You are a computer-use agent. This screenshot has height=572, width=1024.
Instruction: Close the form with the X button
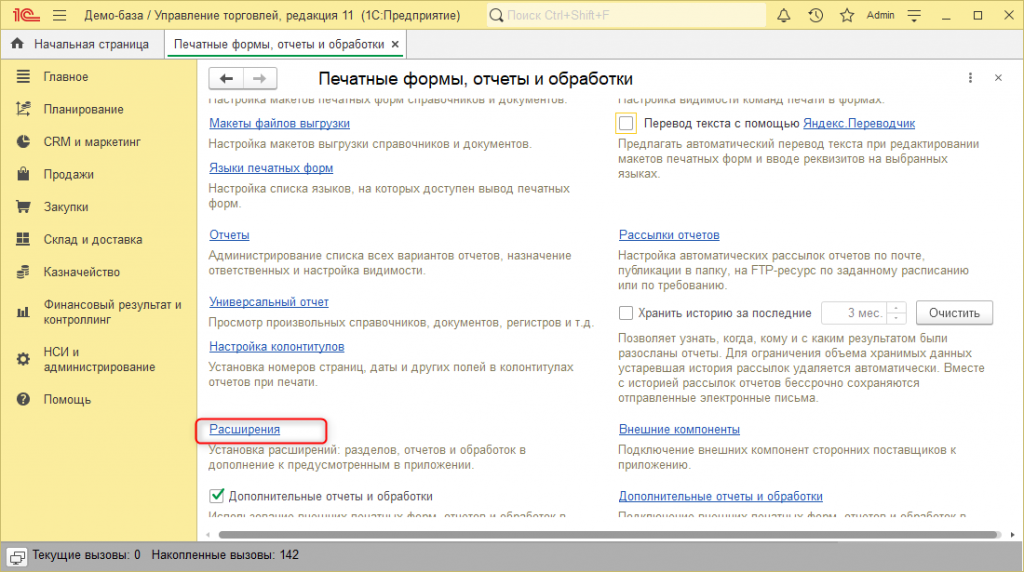coord(998,78)
